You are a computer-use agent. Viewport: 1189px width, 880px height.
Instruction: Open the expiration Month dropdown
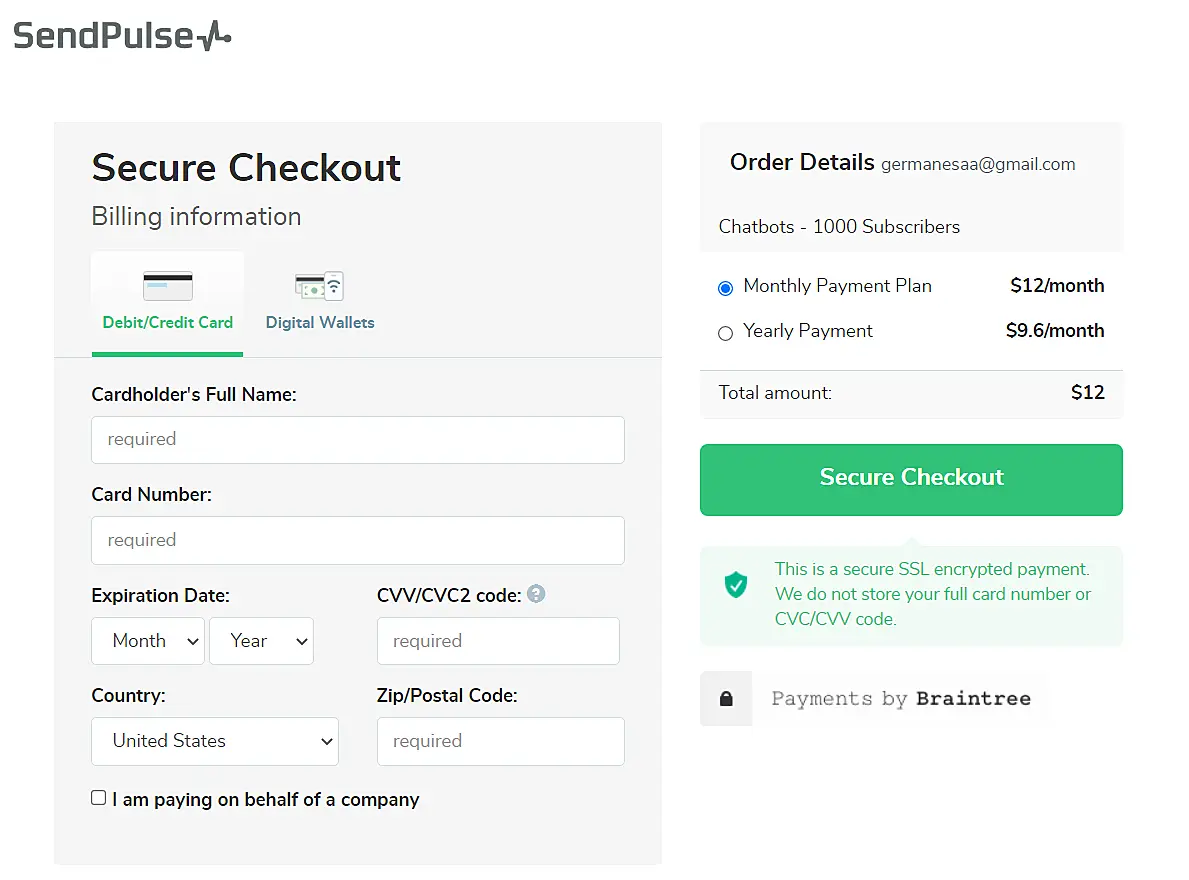(148, 641)
